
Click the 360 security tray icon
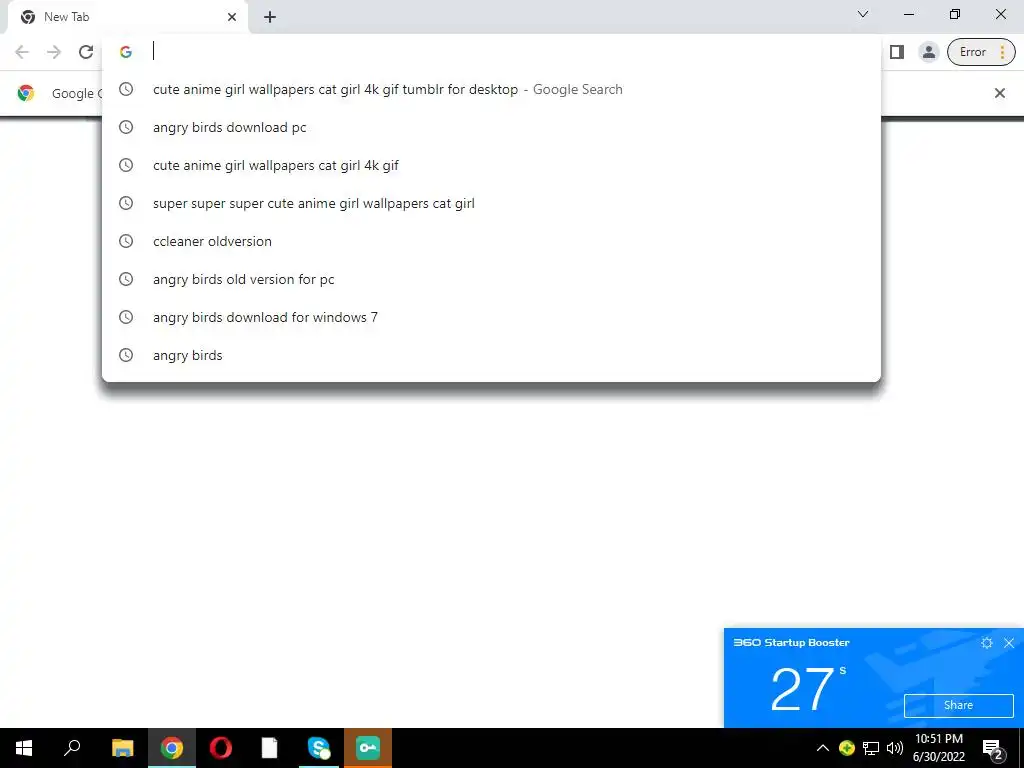pos(846,748)
